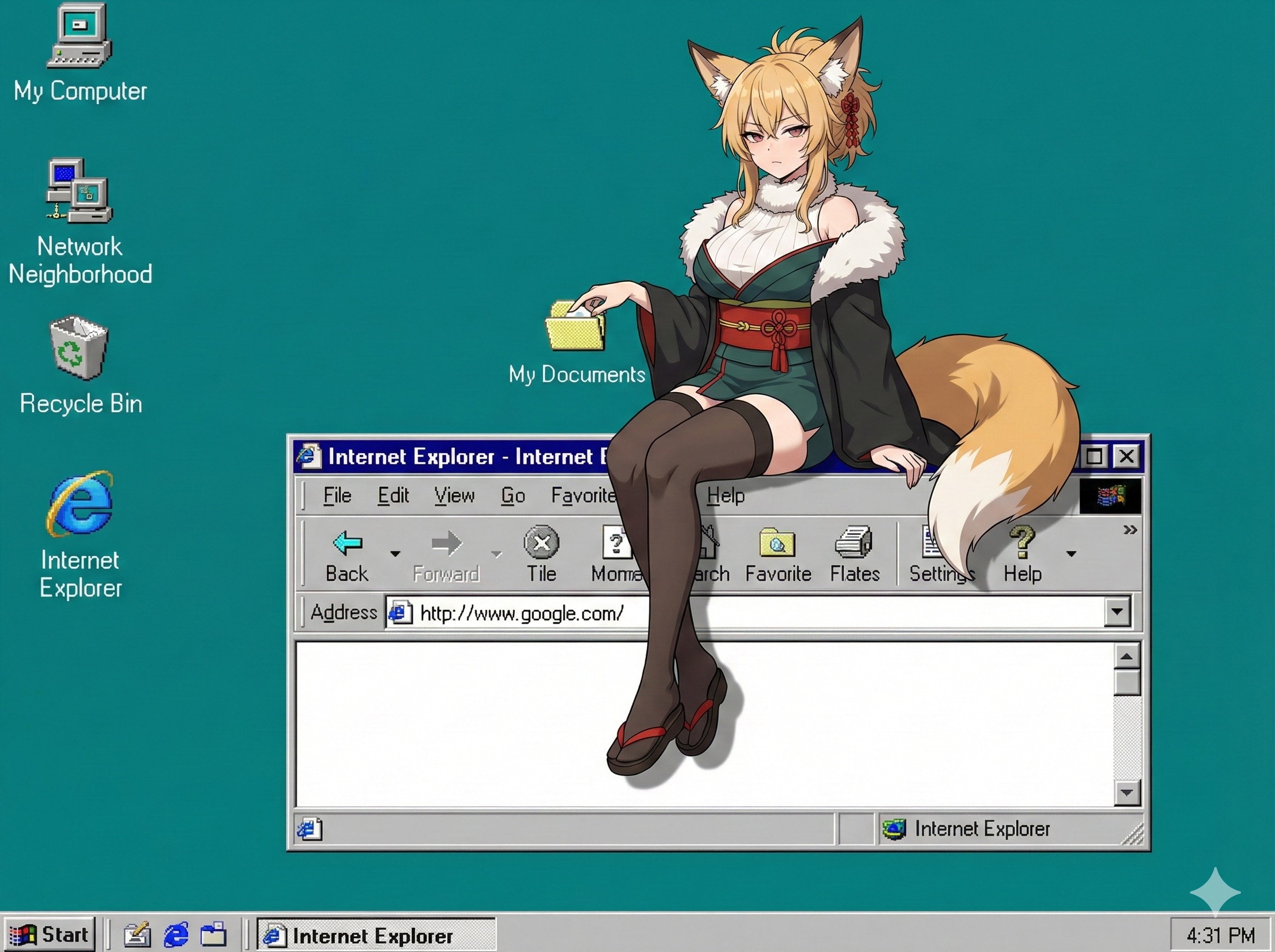Screen dimensions: 1275x952
Task: Open the Help button dropdown arrow
Action: [x=1071, y=554]
